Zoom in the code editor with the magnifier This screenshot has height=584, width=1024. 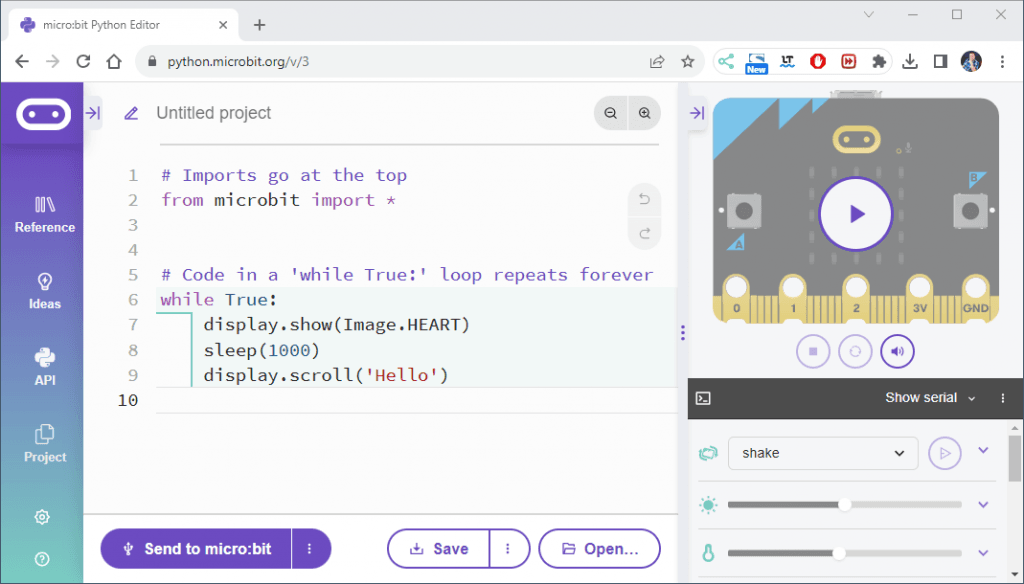coord(644,113)
